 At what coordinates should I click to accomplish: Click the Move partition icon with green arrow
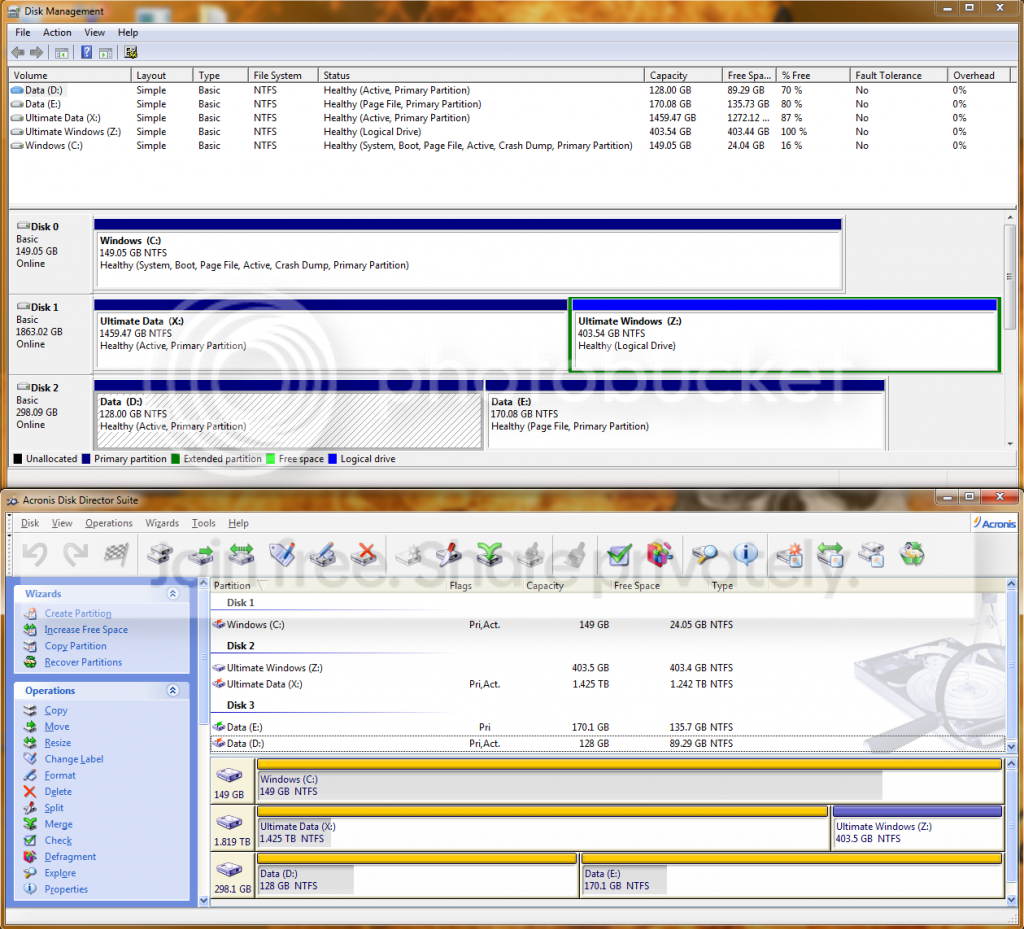(201, 555)
